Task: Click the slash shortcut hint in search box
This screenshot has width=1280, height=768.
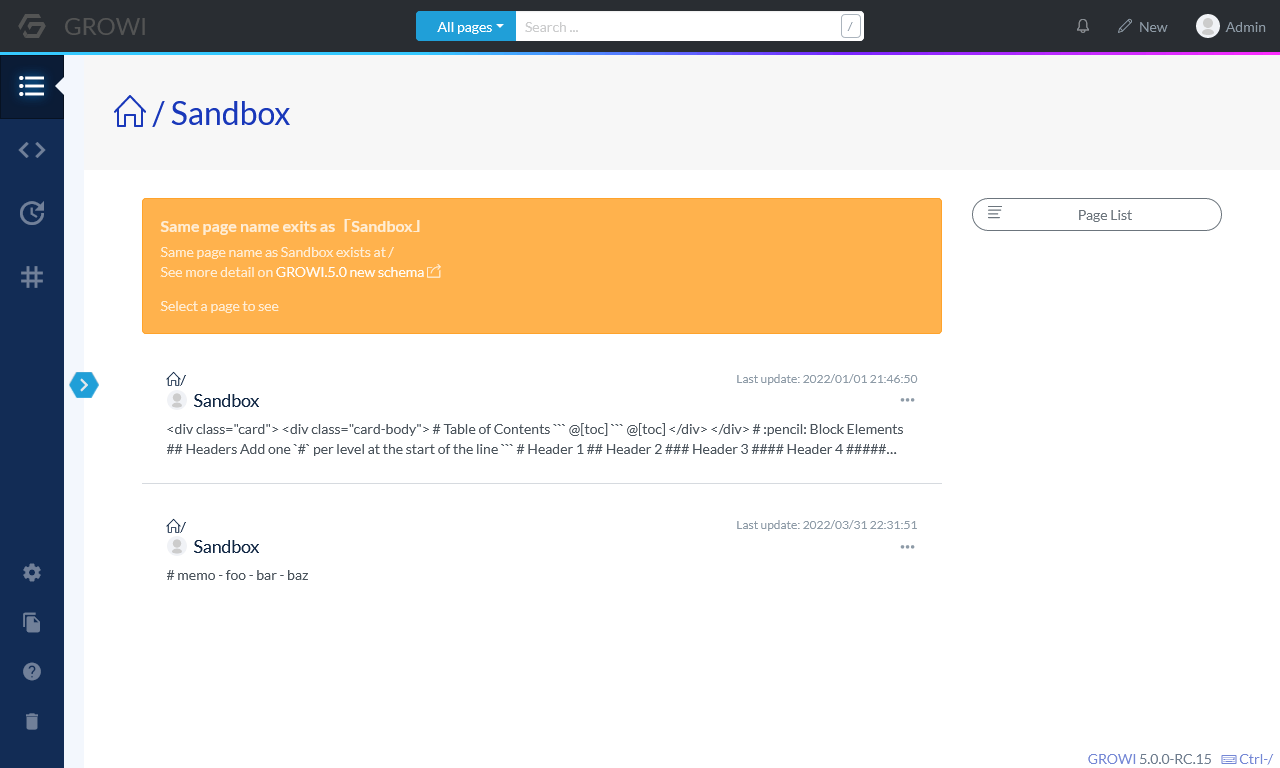Action: (x=851, y=27)
